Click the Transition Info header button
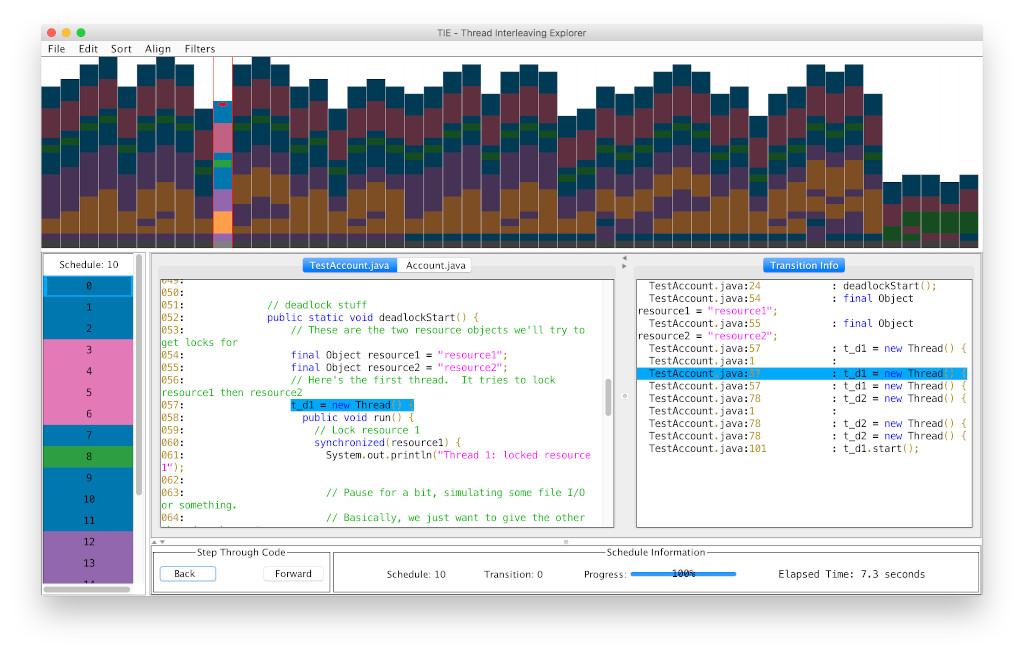The image size is (1024, 657). point(804,265)
